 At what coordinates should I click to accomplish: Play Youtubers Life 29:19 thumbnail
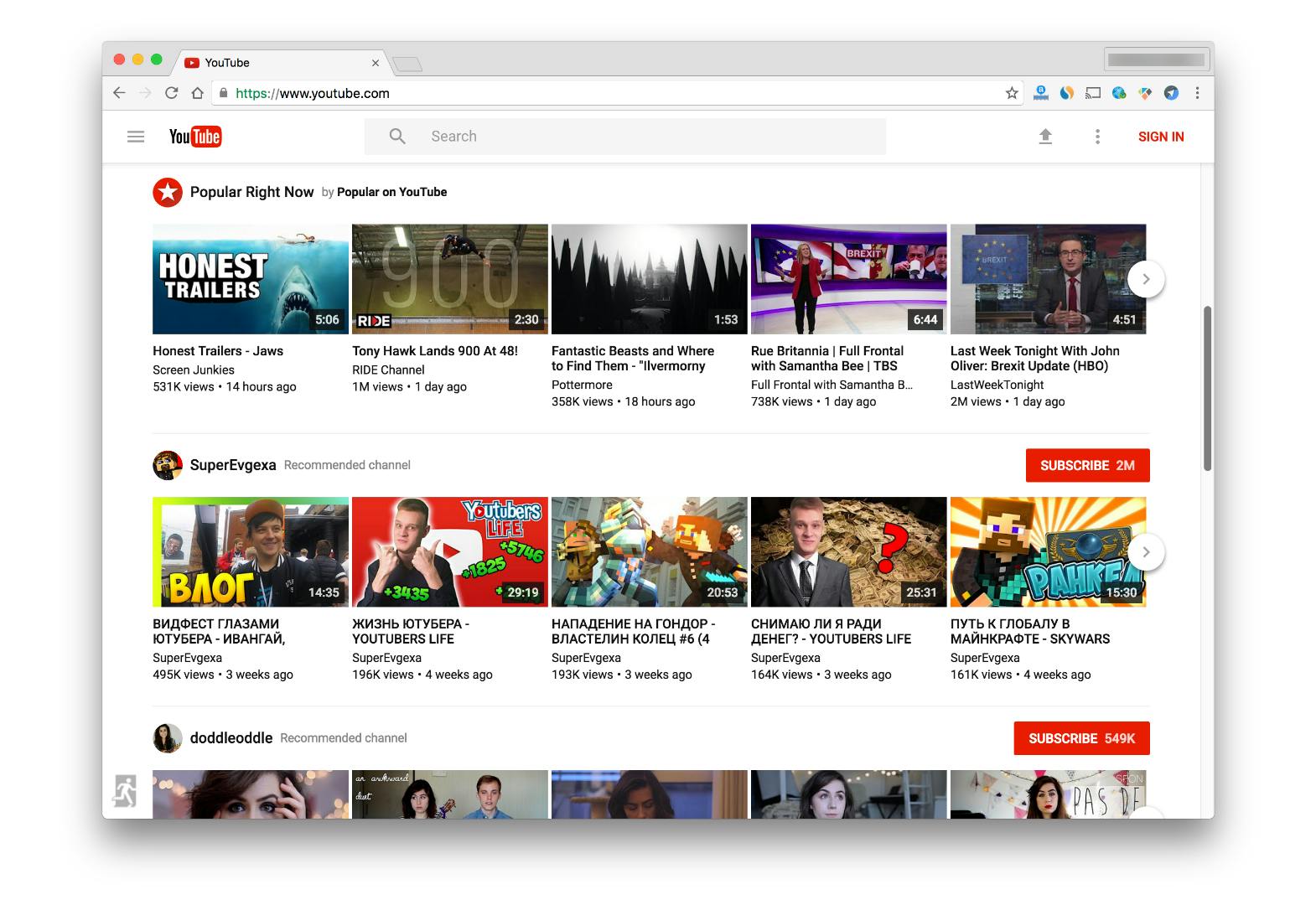pyautogui.click(x=450, y=552)
